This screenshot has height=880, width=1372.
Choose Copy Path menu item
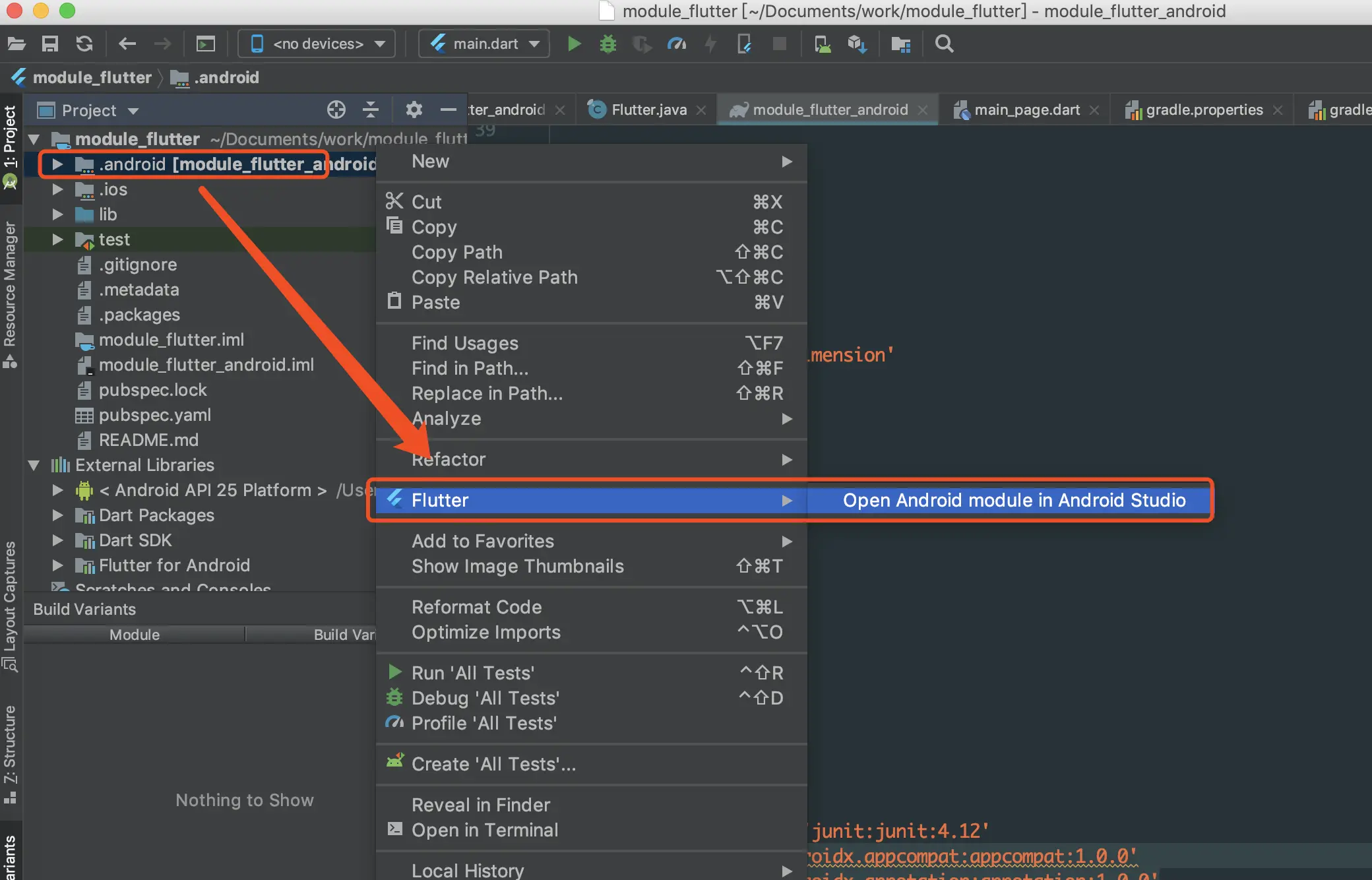pyautogui.click(x=591, y=252)
